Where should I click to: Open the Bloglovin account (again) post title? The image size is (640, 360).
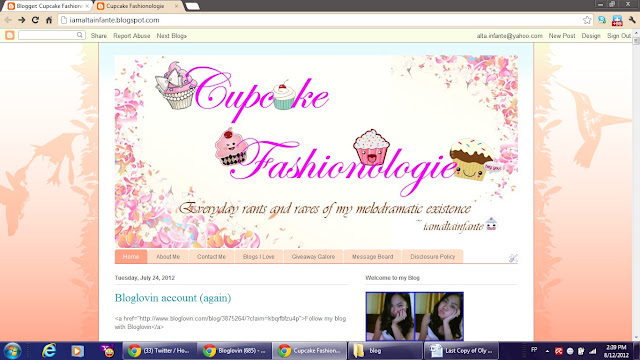173,298
